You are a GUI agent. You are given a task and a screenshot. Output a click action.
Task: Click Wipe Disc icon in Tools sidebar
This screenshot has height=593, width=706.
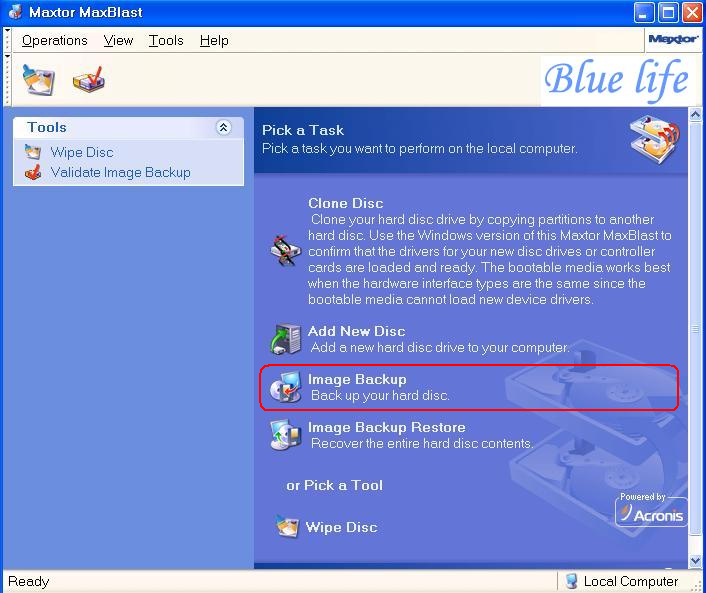pos(33,152)
